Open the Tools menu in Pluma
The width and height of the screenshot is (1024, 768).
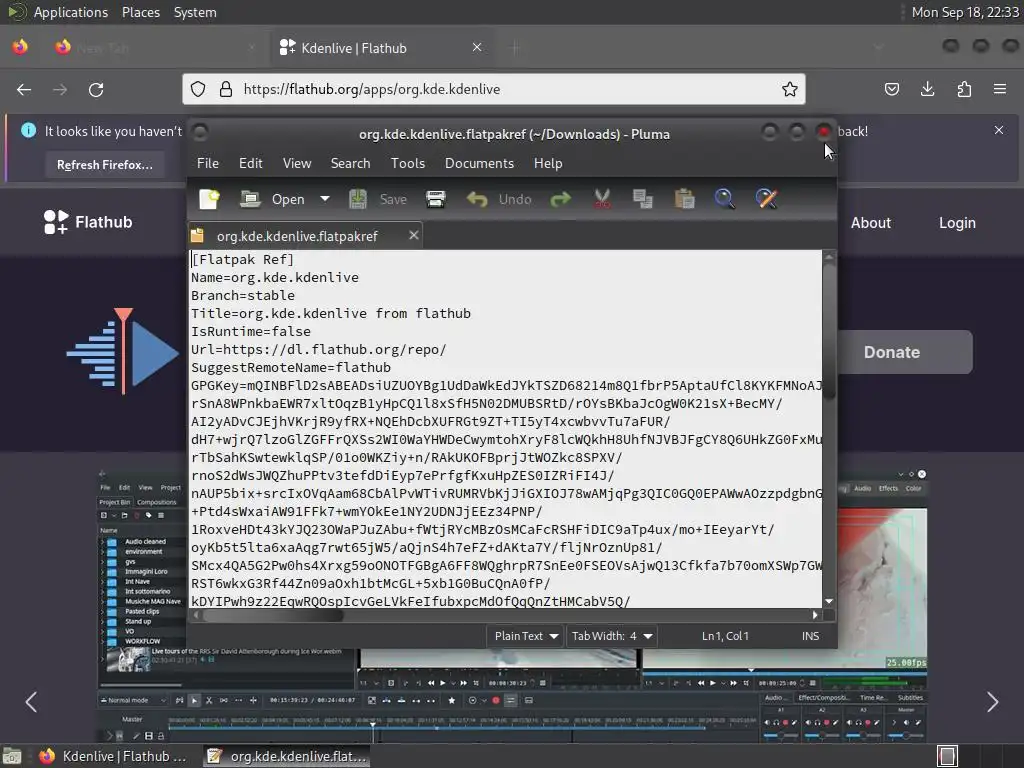pos(408,163)
